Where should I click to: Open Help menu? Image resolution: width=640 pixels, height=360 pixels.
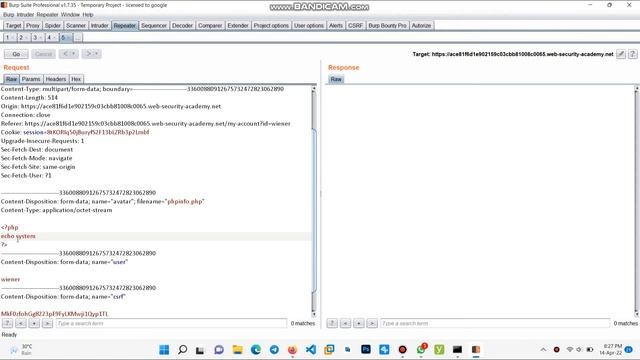coord(88,15)
